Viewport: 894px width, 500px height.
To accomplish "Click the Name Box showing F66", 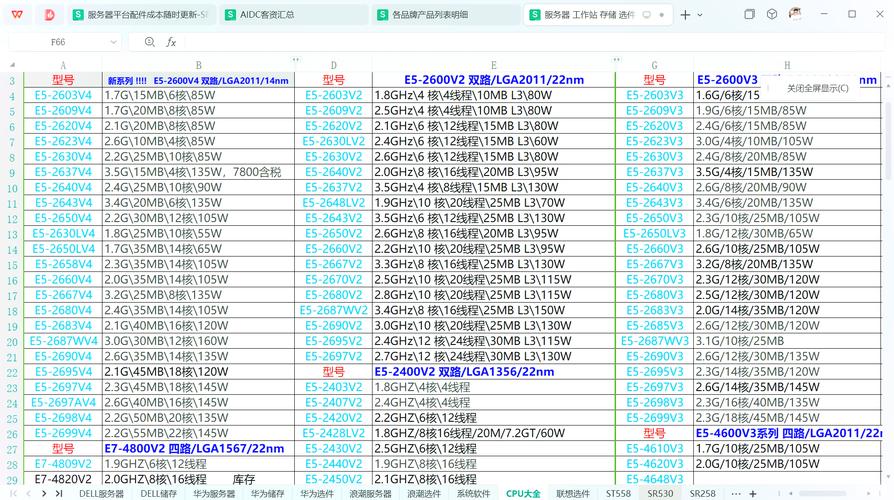I will point(58,42).
